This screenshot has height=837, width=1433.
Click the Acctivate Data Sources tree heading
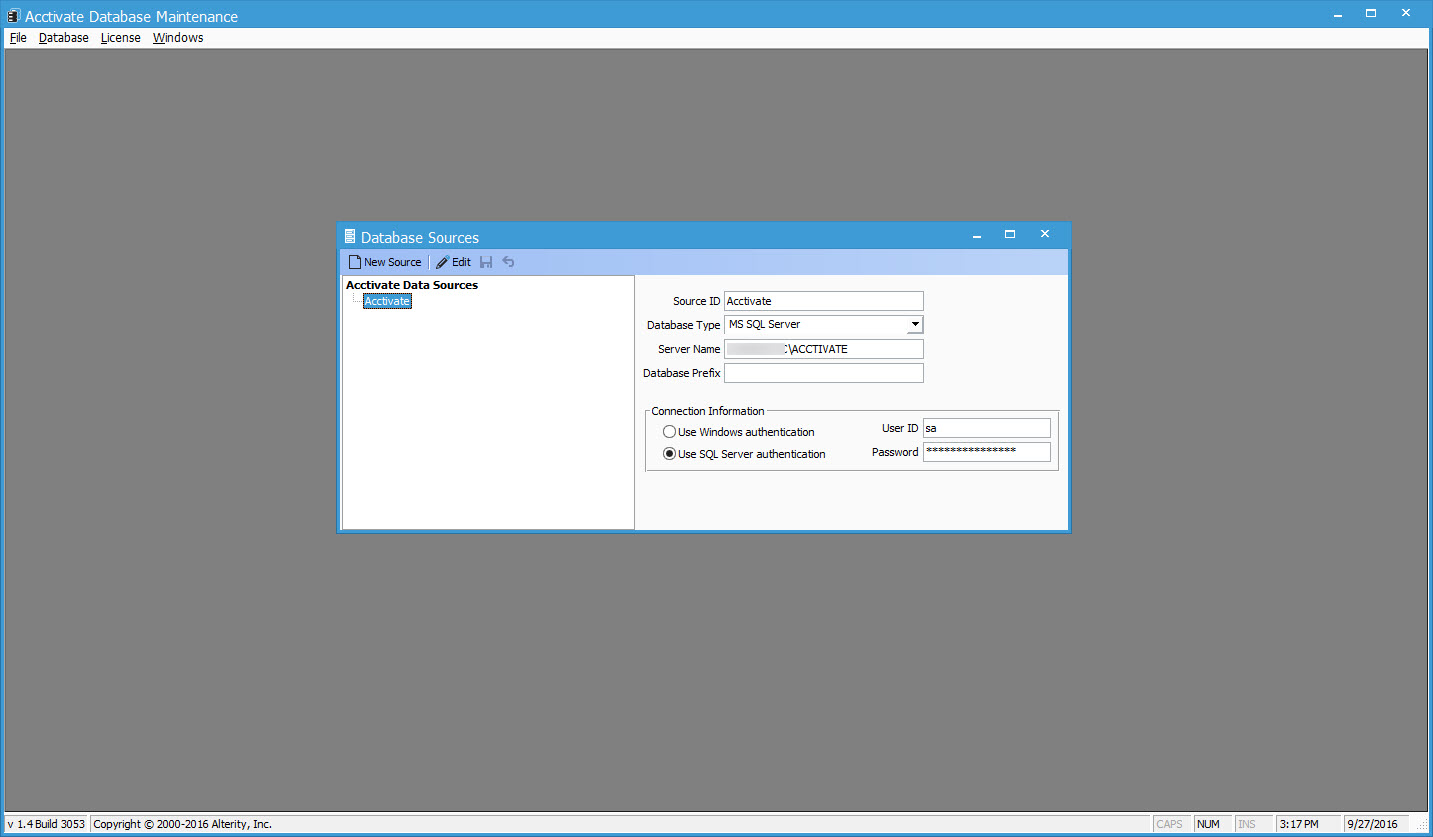tap(412, 285)
